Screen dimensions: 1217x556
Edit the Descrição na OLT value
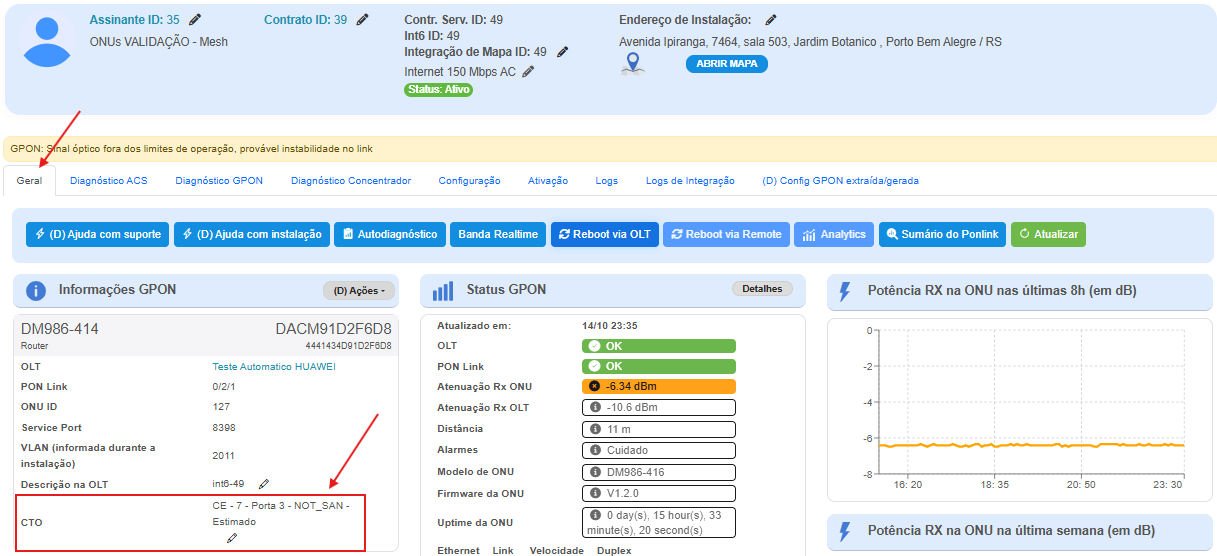tap(264, 484)
